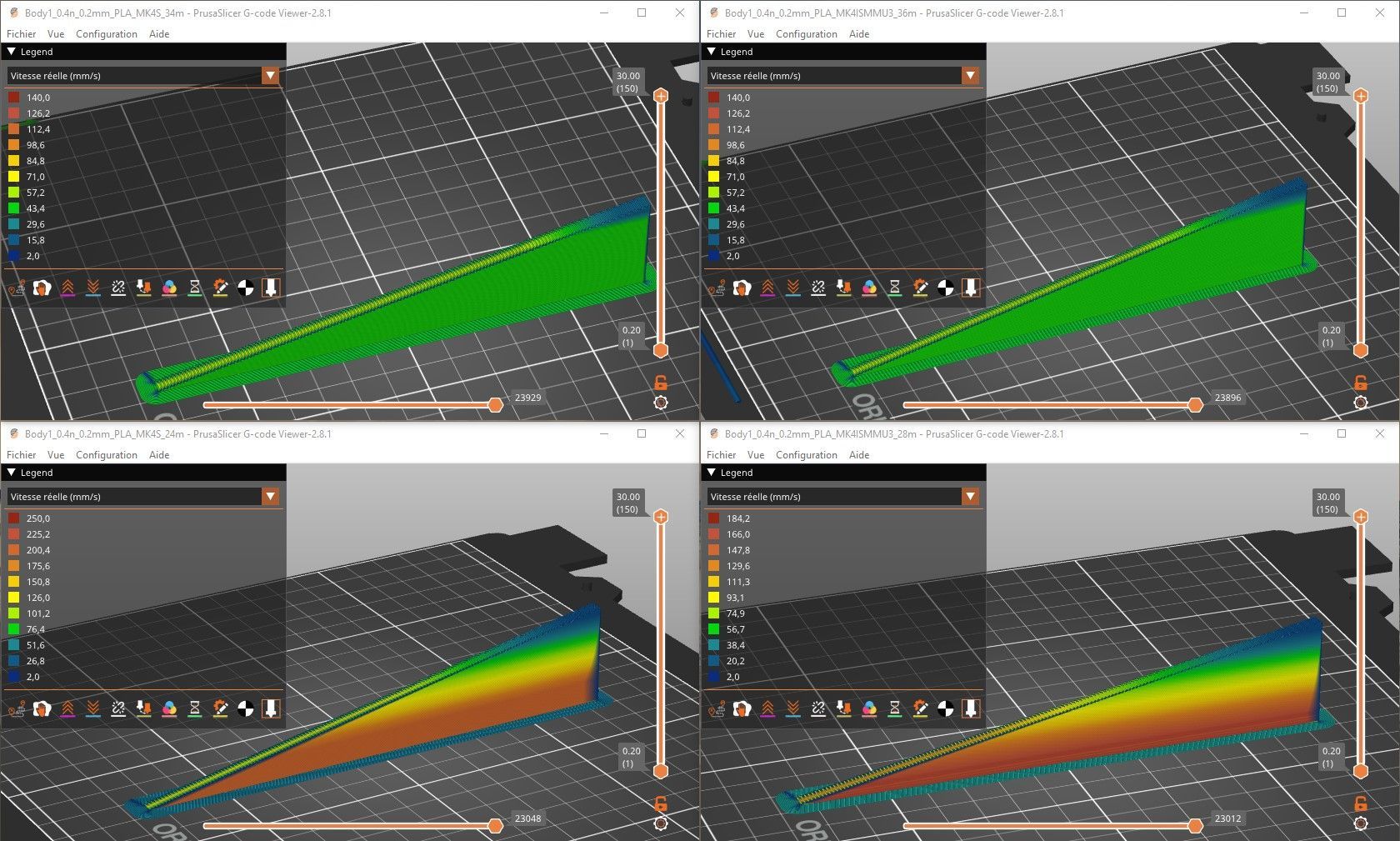Click the 184,2 legend entry in the MK4ISMMU3_28m window

click(x=730, y=518)
